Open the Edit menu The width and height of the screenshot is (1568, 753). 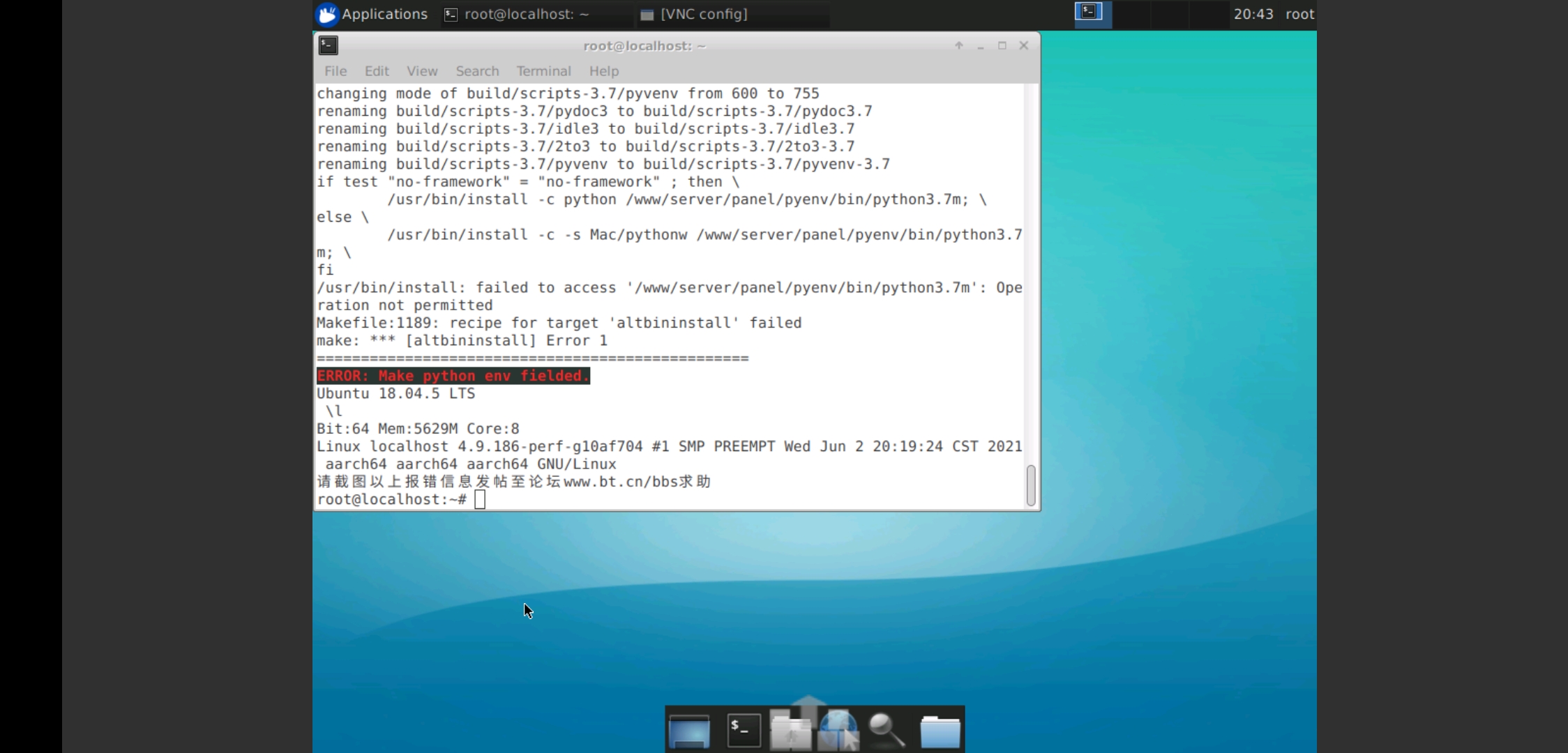377,71
